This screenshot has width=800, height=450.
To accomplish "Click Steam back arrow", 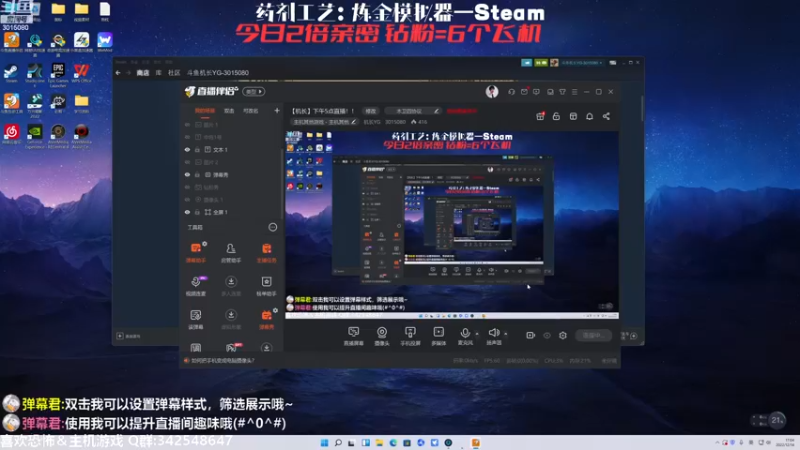I will [118, 73].
